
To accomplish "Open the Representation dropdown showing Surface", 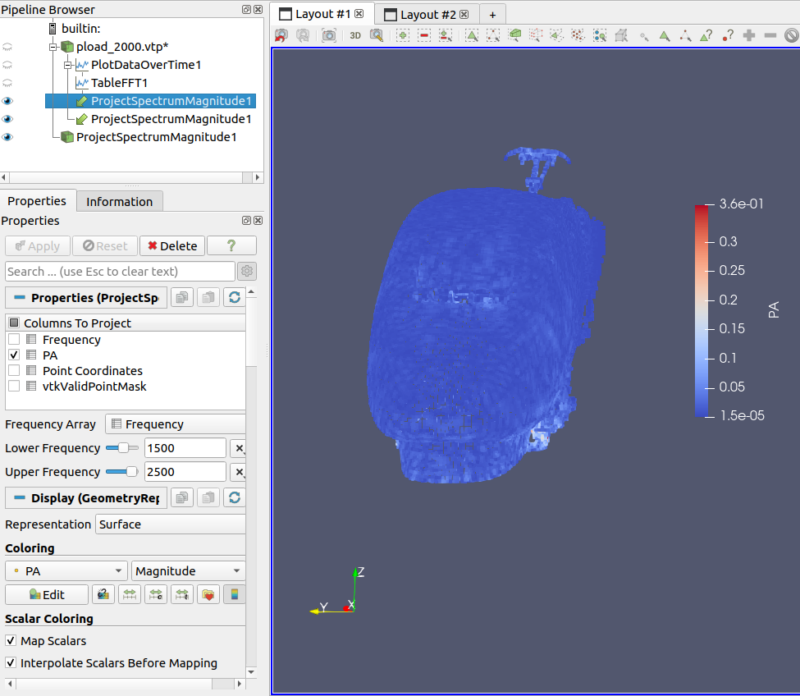I will tap(170, 524).
